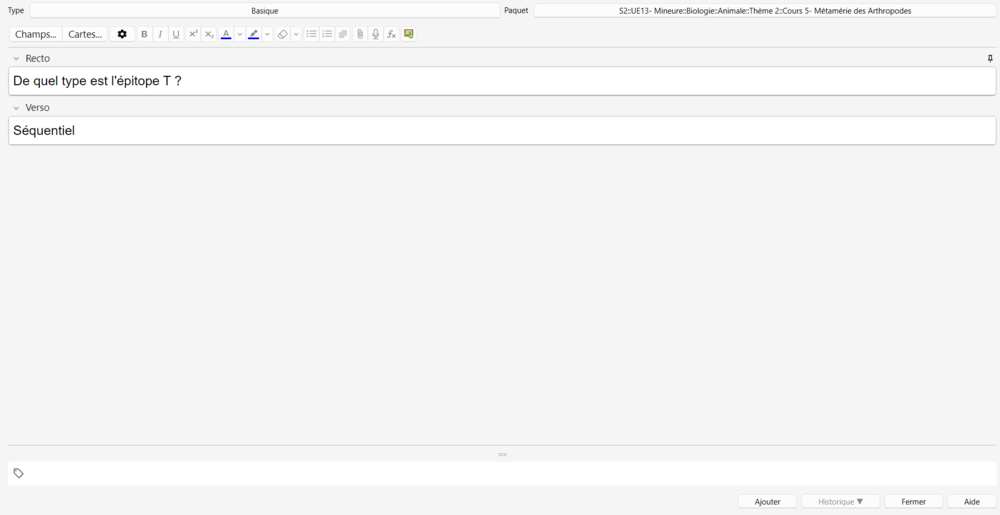Toggle bold formatting in the toolbar
1000x515 pixels.
coord(144,34)
